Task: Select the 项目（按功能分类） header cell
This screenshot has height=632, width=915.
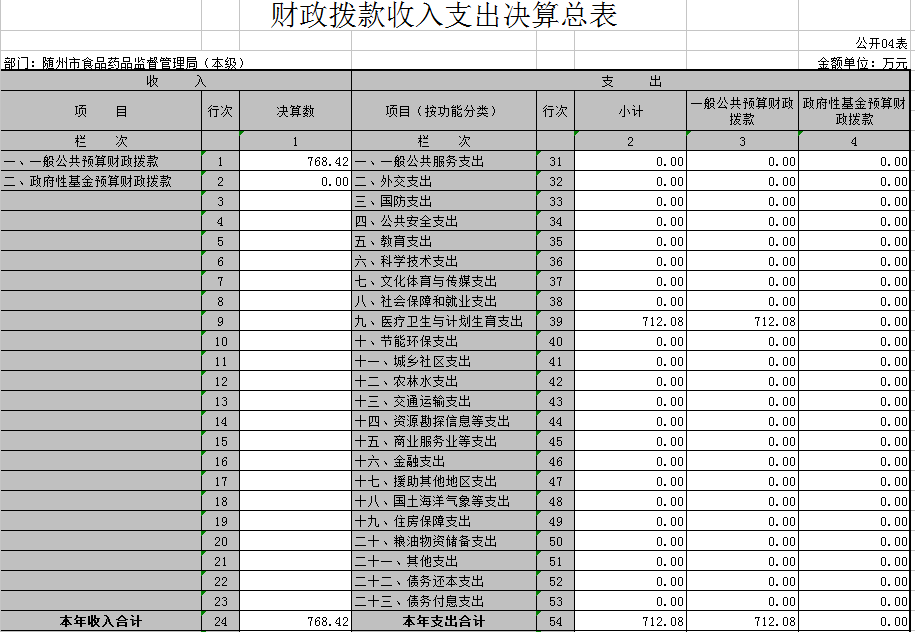Action: click(x=443, y=111)
